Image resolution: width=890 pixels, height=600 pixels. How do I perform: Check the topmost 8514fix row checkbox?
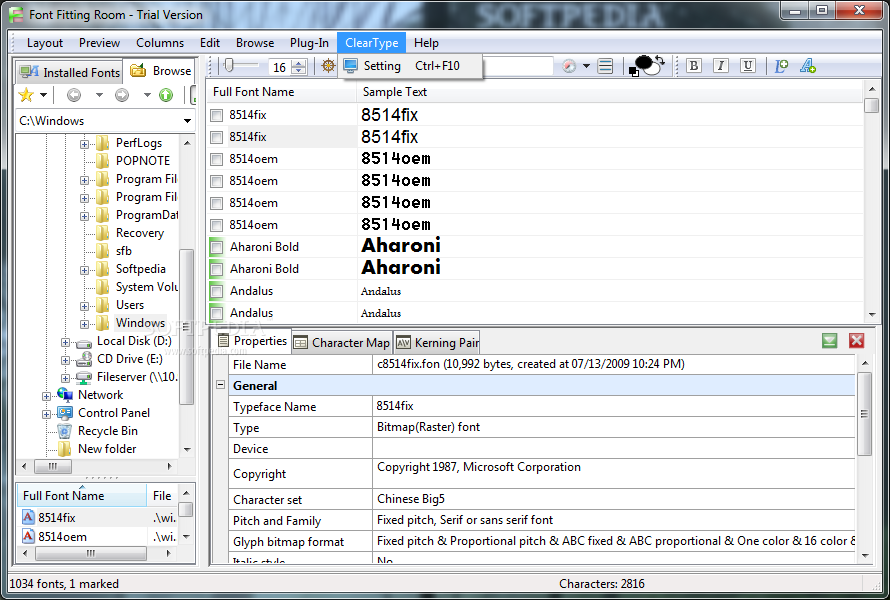[216, 115]
